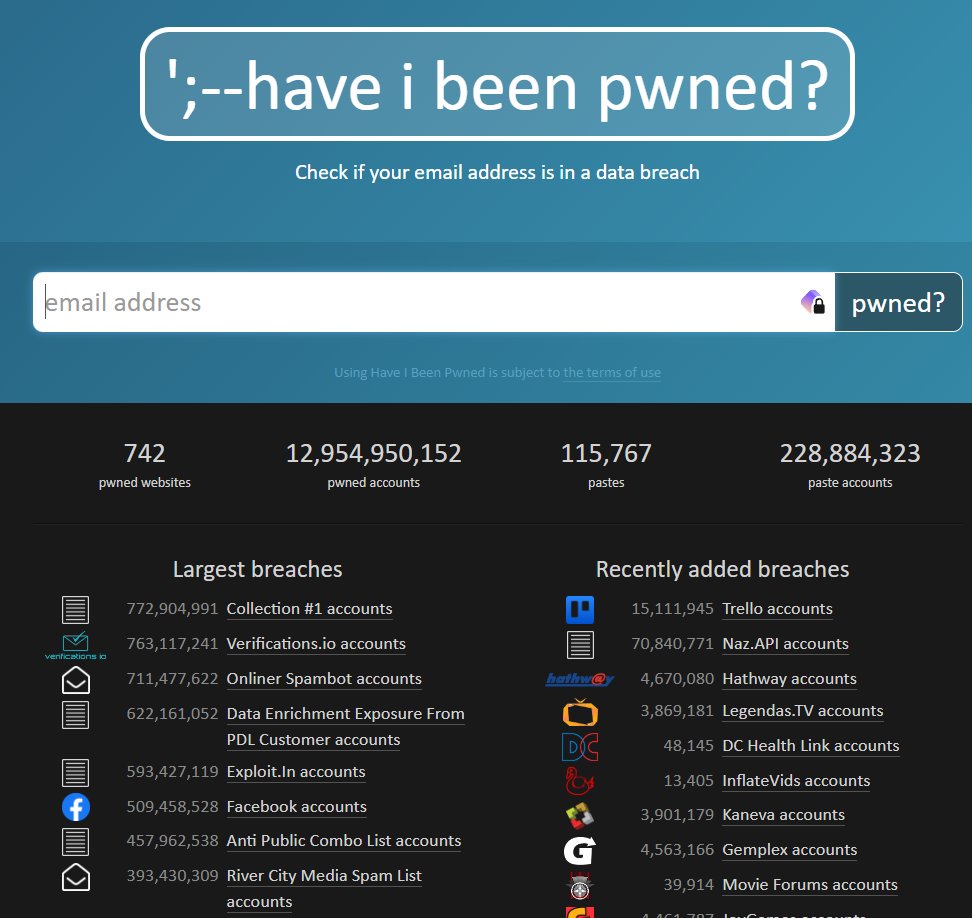This screenshot has width=972, height=918.
Task: Click the Legendas.TV television icon
Action: pos(580,712)
